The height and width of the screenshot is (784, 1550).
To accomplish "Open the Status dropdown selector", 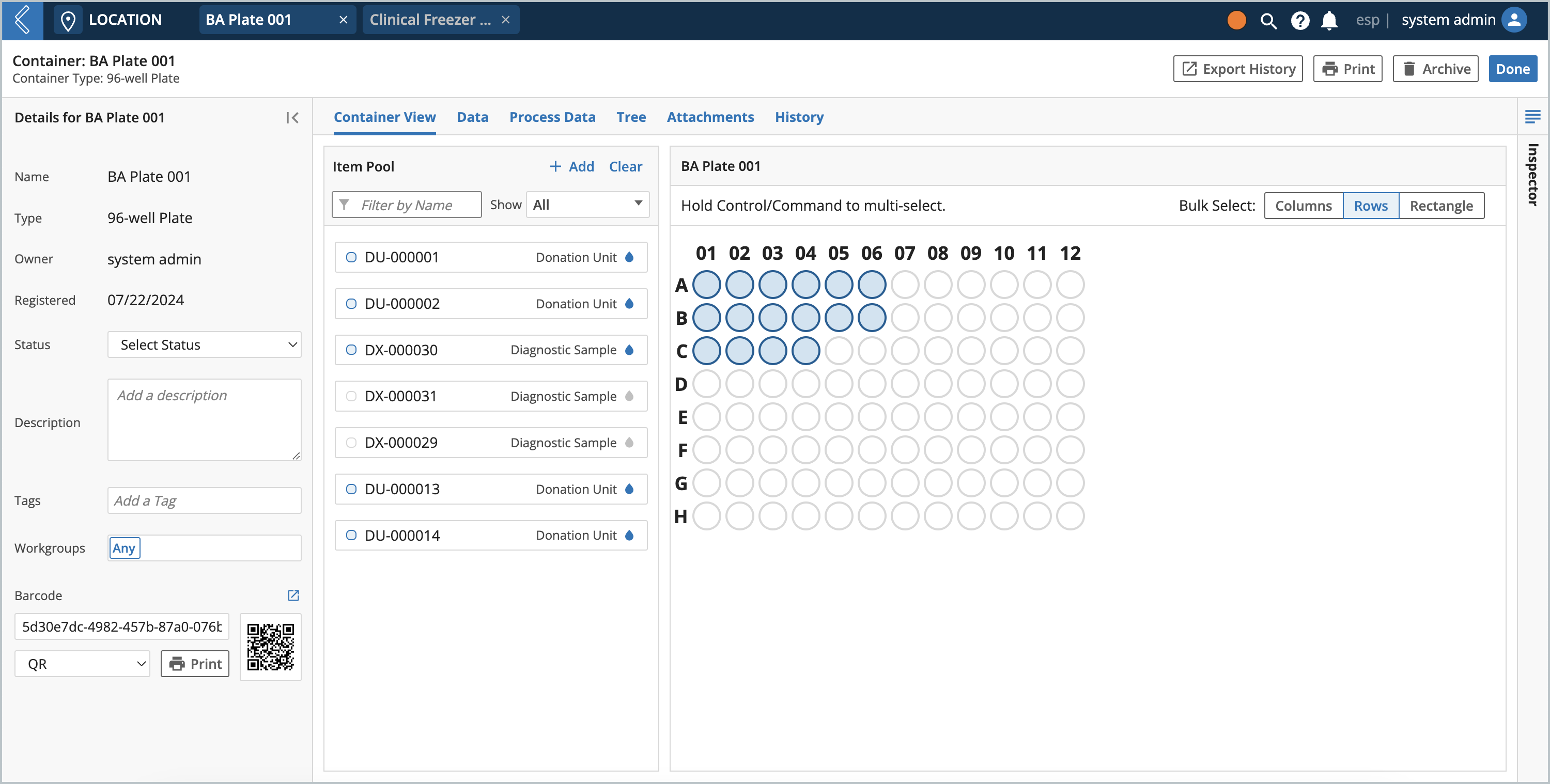I will (x=203, y=343).
